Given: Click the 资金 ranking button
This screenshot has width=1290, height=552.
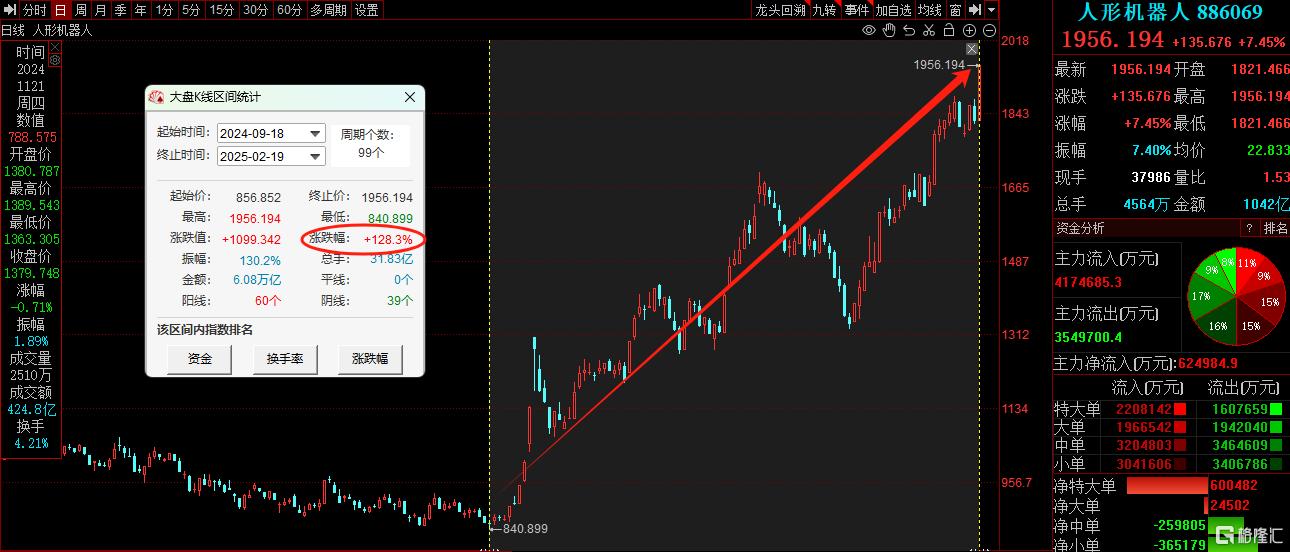Looking at the screenshot, I should click(200, 358).
